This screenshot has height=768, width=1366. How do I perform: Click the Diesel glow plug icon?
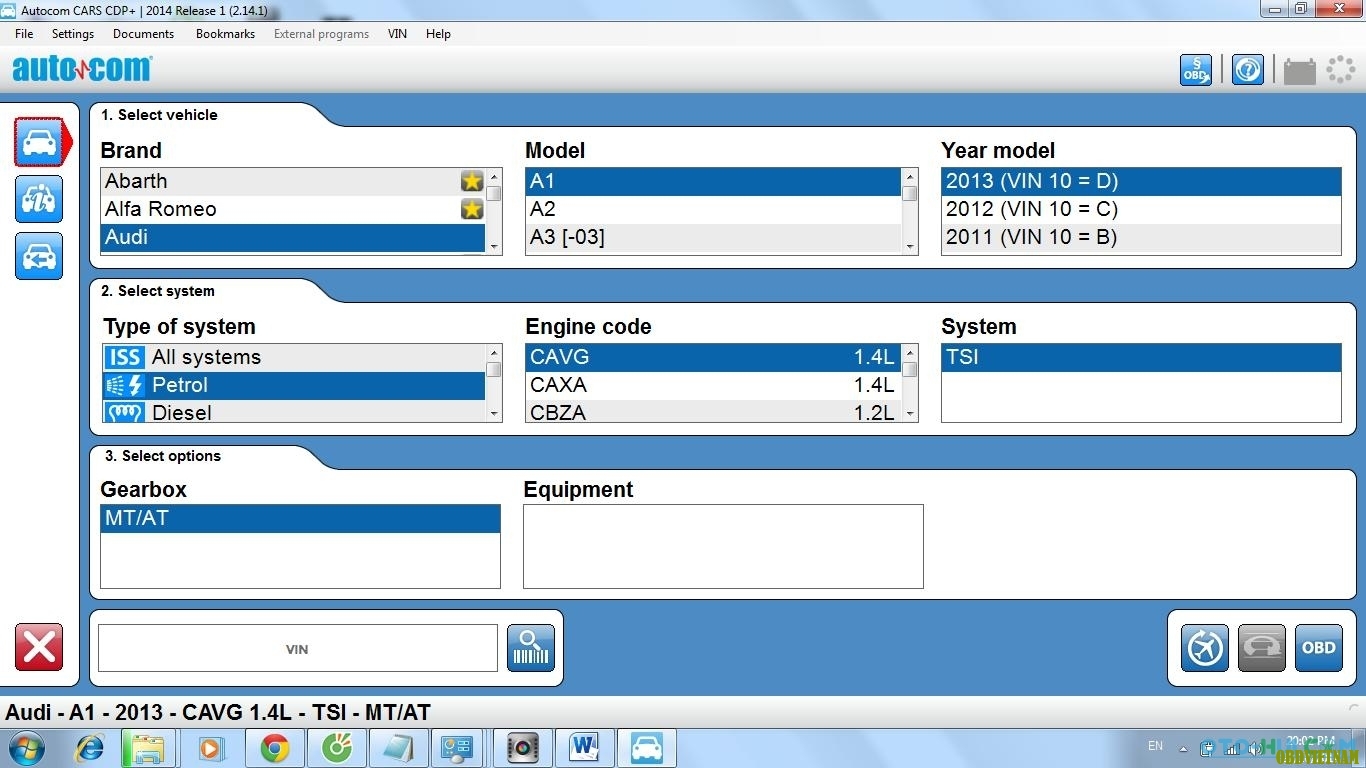coord(125,412)
